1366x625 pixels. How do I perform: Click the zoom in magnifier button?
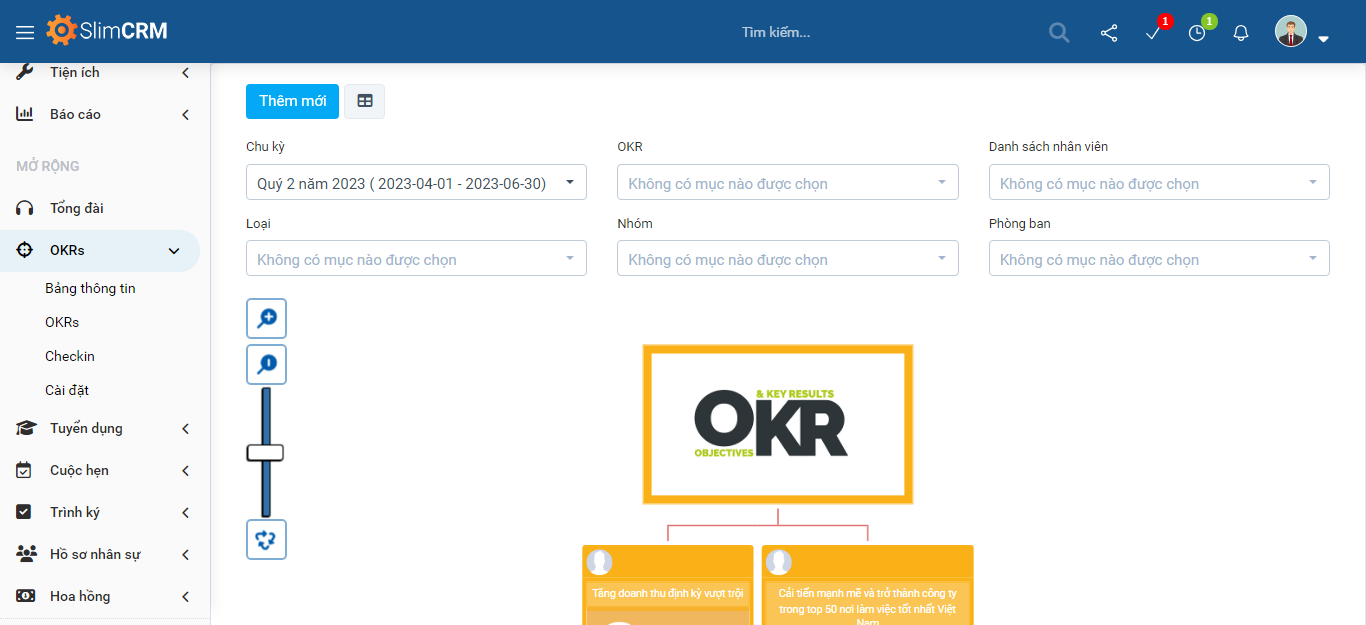(x=267, y=318)
